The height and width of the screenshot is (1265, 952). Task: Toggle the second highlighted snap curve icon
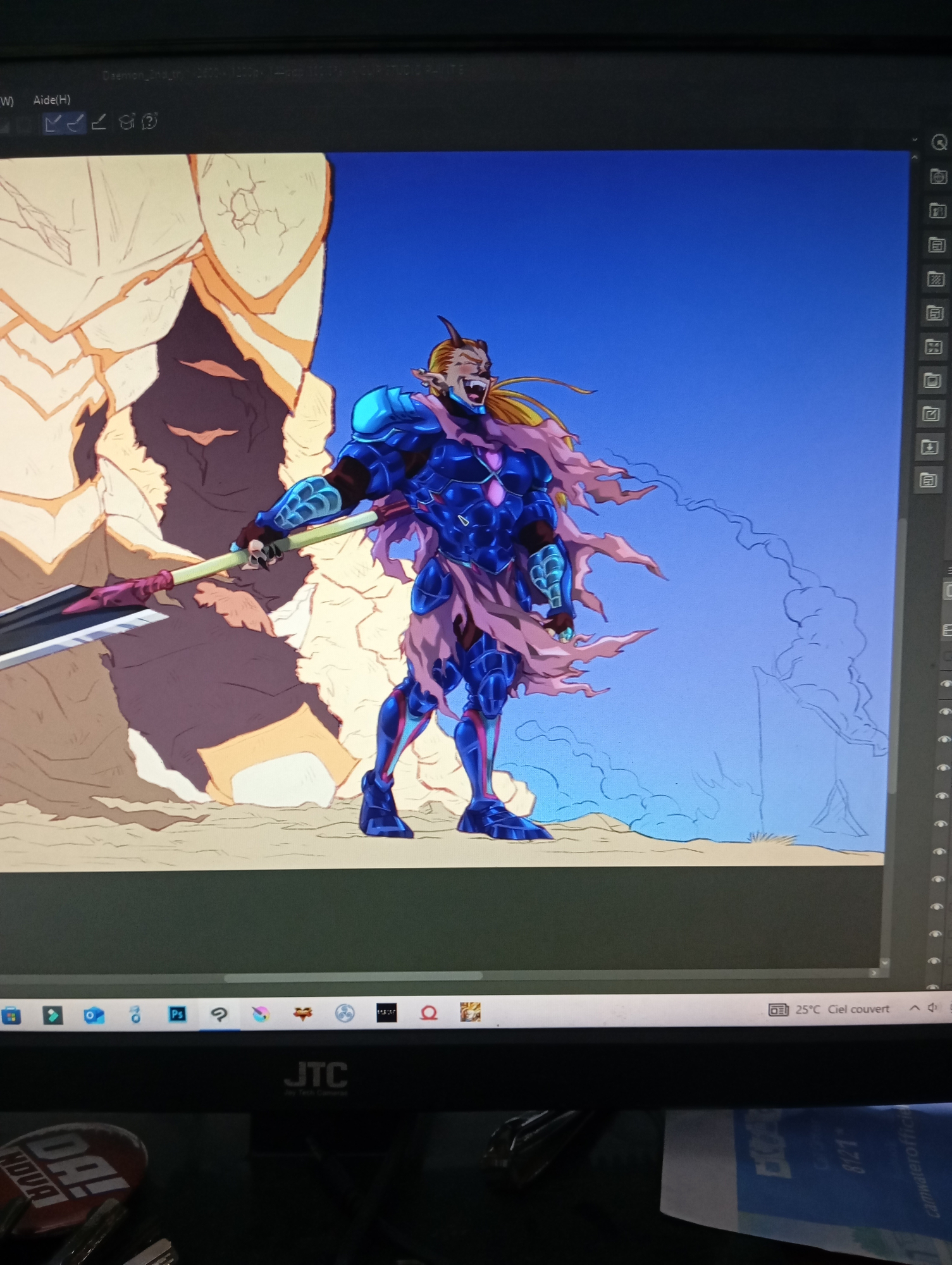point(75,123)
